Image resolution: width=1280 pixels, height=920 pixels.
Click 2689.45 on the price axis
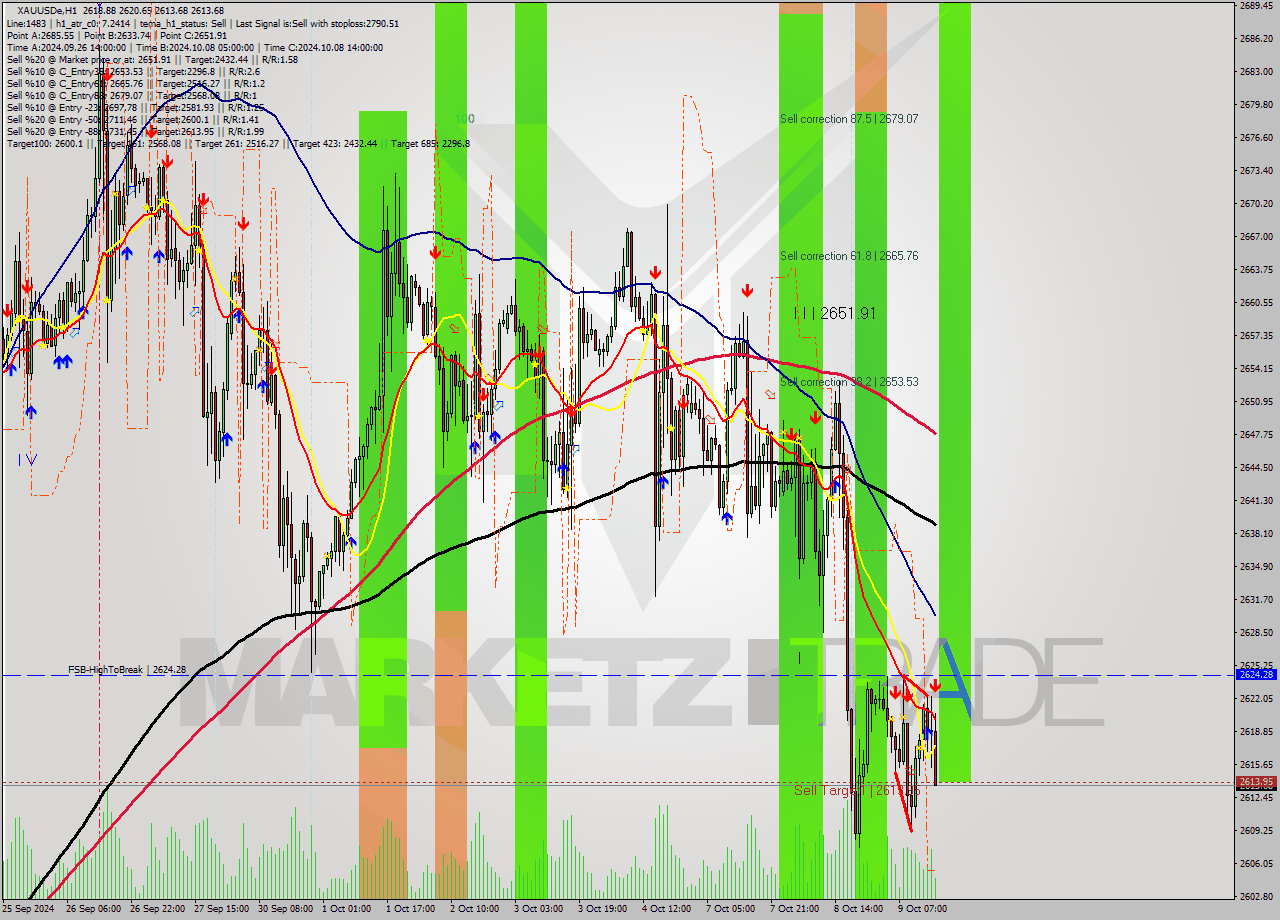(1255, 5)
